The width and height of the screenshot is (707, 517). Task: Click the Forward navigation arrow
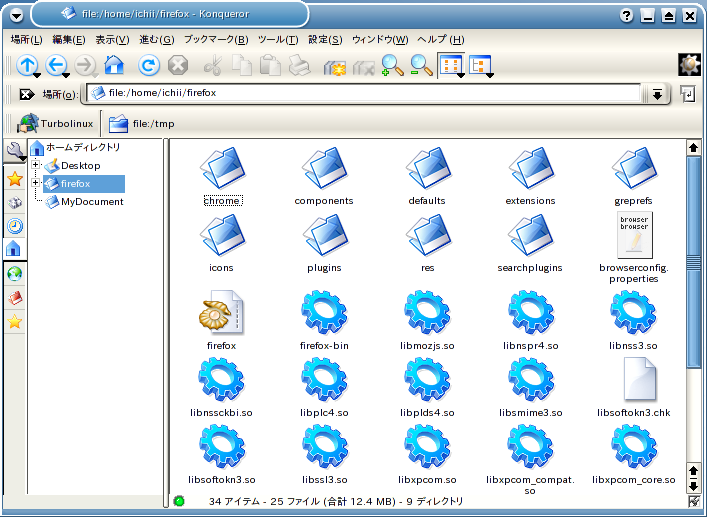(x=85, y=65)
